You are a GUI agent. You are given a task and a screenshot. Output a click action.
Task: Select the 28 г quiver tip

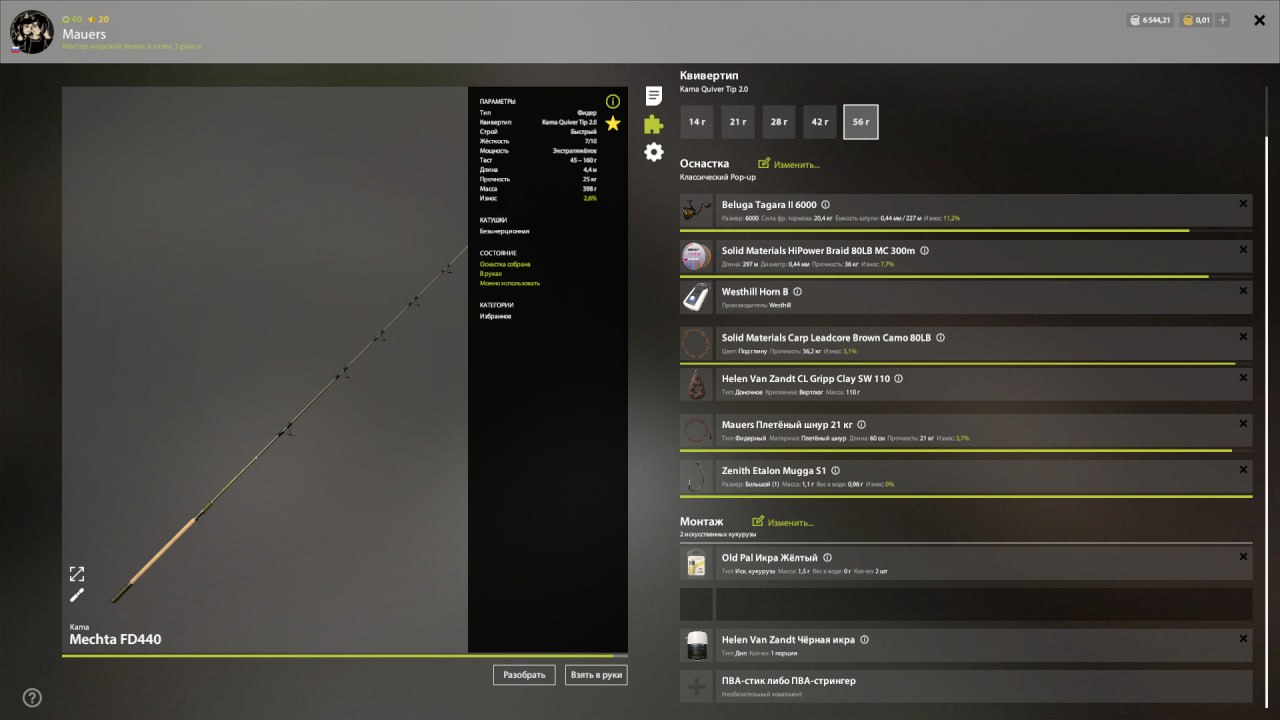coord(779,122)
